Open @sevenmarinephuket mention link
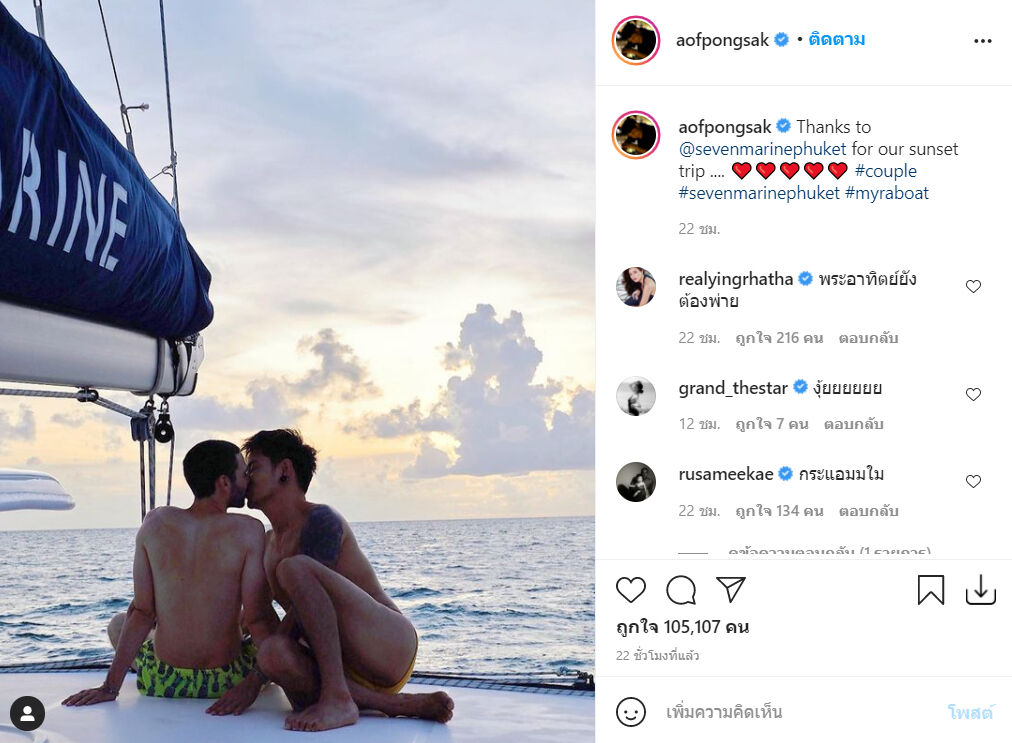Image resolution: width=1012 pixels, height=743 pixels. pos(762,149)
